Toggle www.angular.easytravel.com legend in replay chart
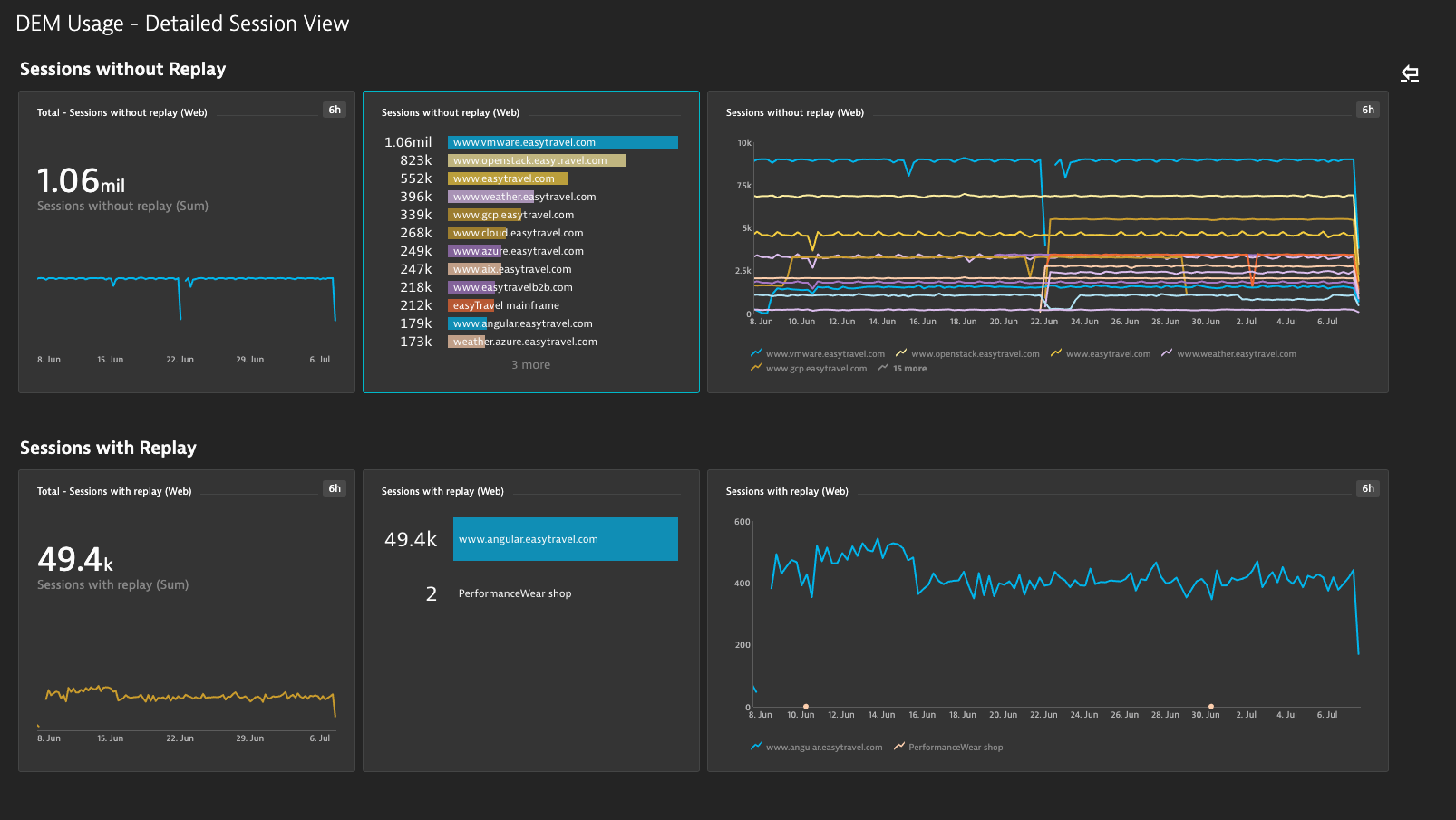Image resolution: width=1456 pixels, height=820 pixels. pyautogui.click(x=816, y=748)
